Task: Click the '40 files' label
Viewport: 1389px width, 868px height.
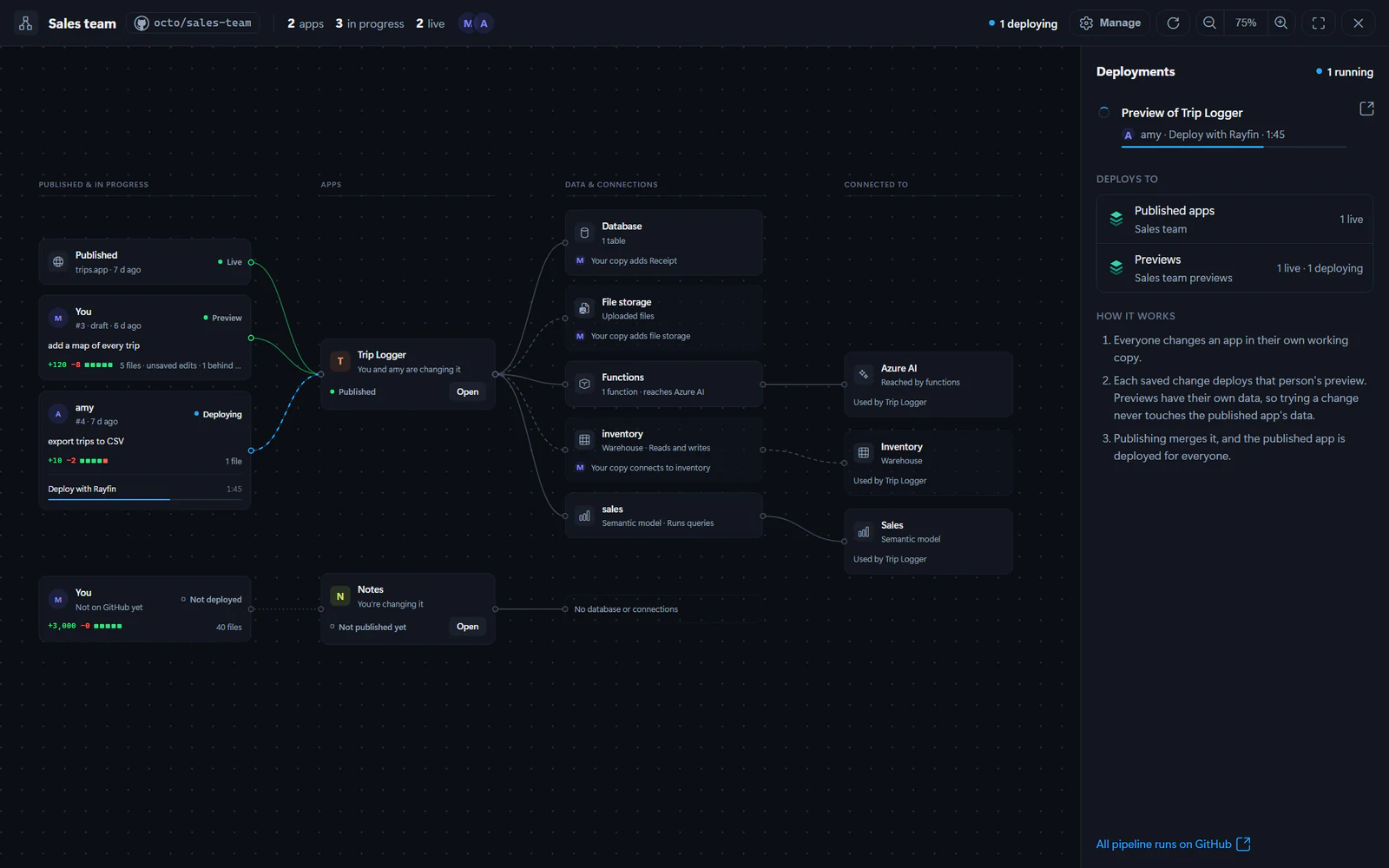Action: (x=229, y=627)
